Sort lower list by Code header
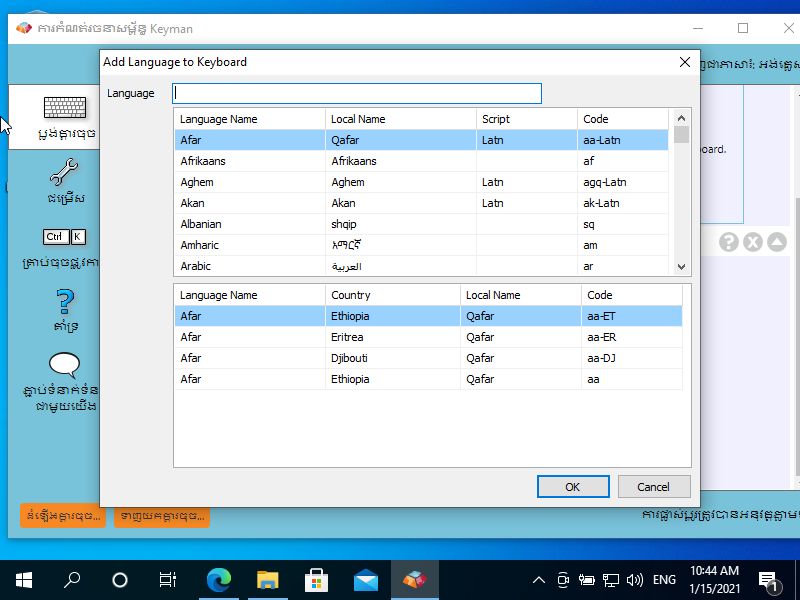Screen dimensions: 800x600 point(632,295)
